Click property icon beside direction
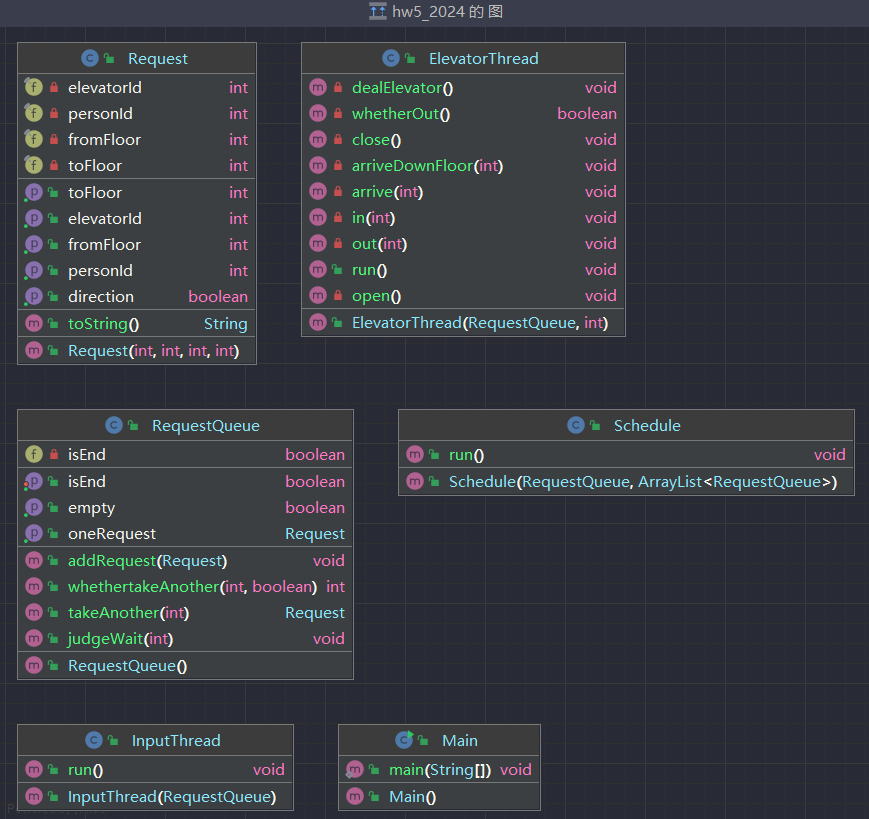The width and height of the screenshot is (869, 819). (34, 296)
